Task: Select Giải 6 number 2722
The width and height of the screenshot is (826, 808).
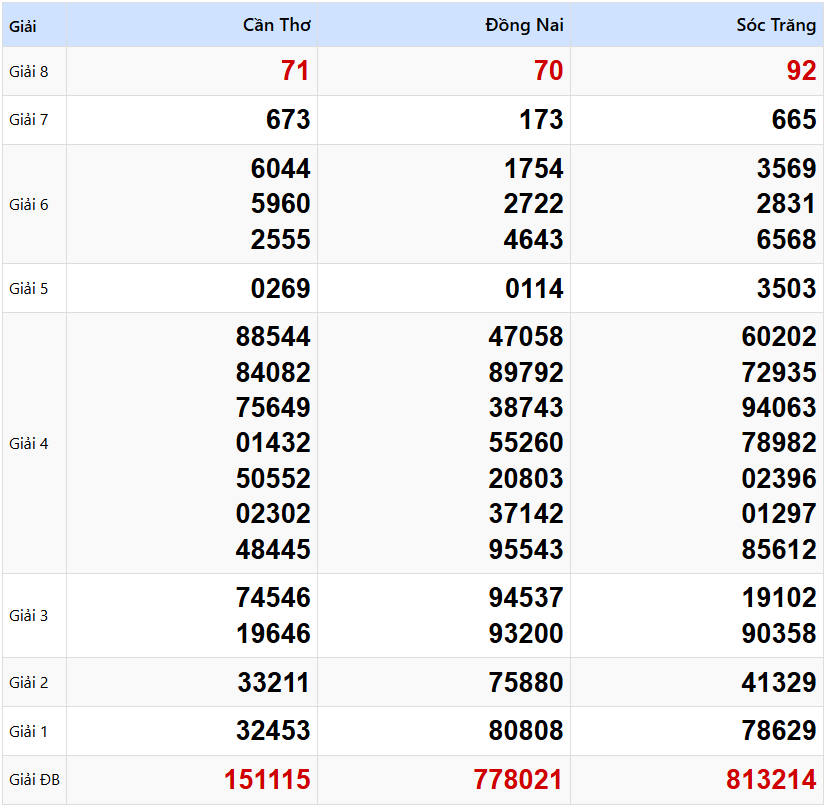Action: tap(534, 204)
